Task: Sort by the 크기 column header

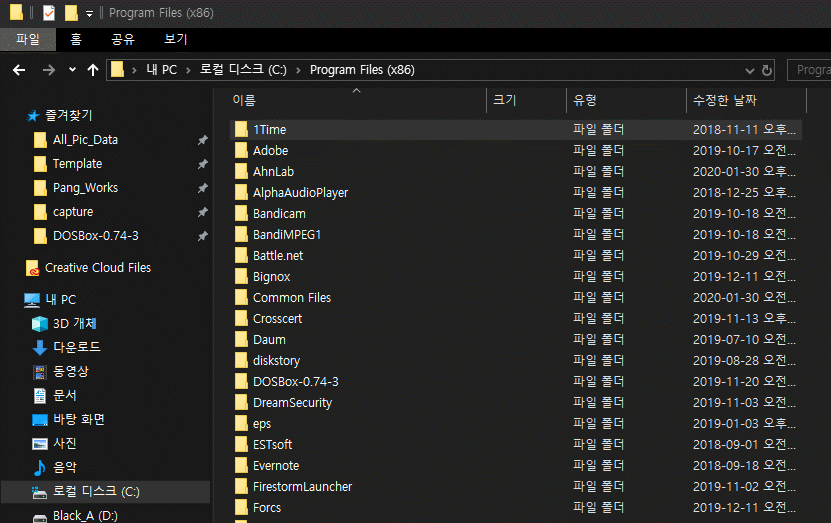Action: tap(505, 100)
